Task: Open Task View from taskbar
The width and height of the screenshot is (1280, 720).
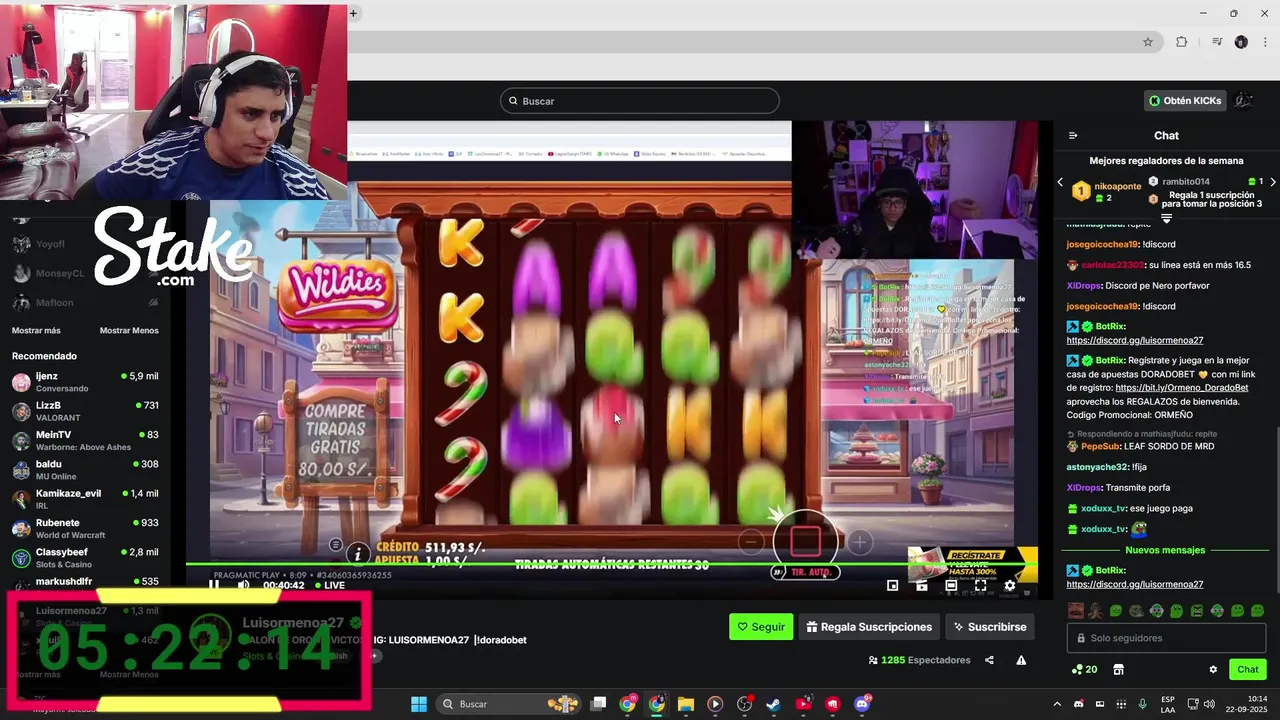Action: click(598, 704)
